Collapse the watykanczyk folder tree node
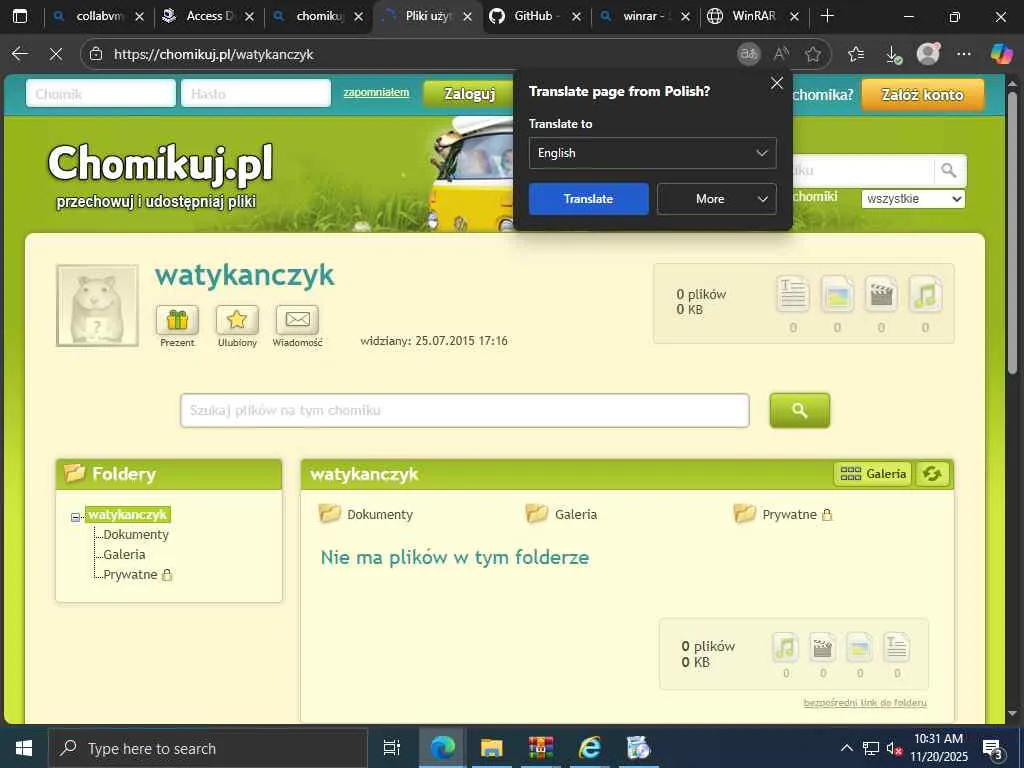 pos(75,517)
